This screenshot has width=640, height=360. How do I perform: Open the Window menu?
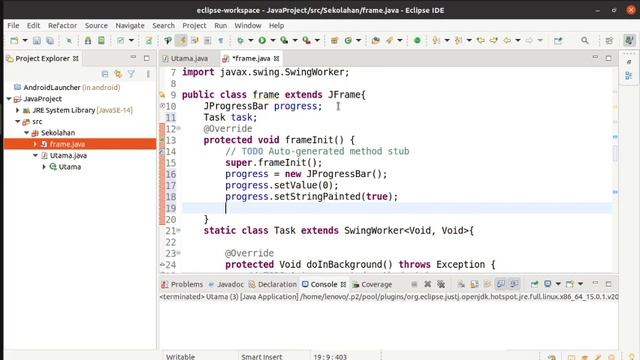(x=247, y=25)
